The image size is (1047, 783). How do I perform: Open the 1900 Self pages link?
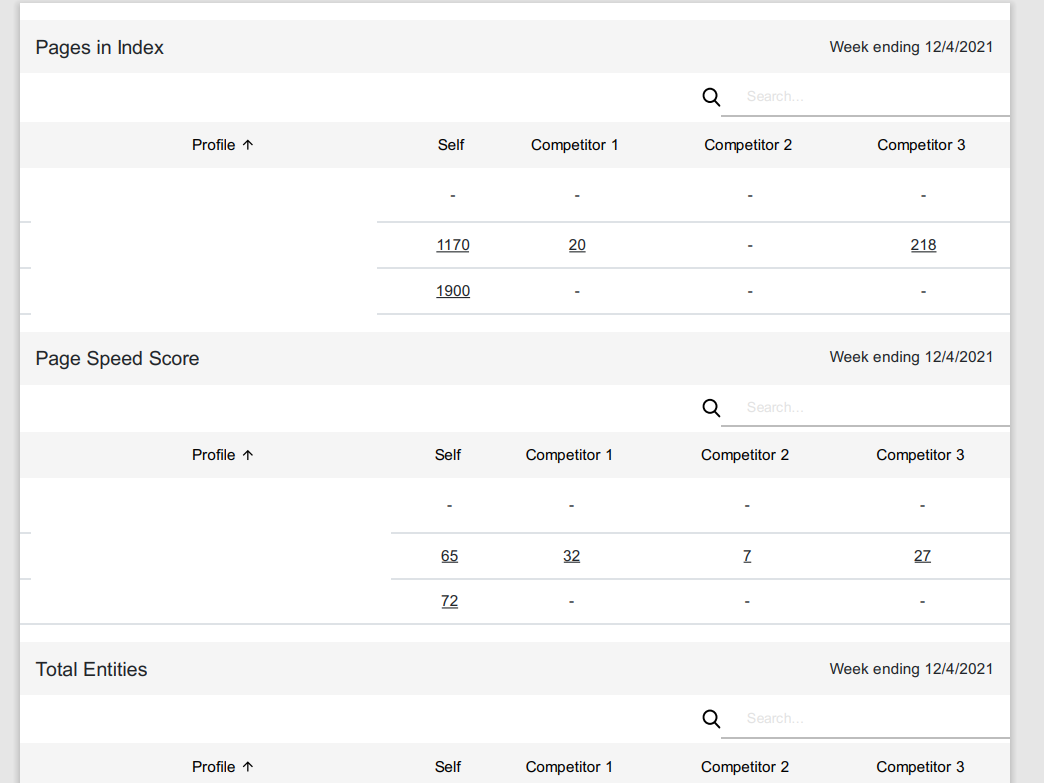tap(453, 291)
